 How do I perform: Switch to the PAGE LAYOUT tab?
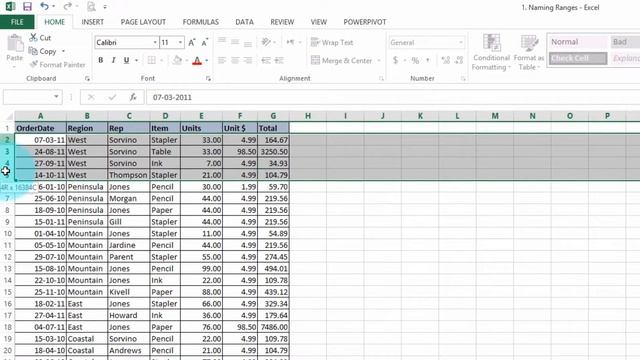click(143, 22)
